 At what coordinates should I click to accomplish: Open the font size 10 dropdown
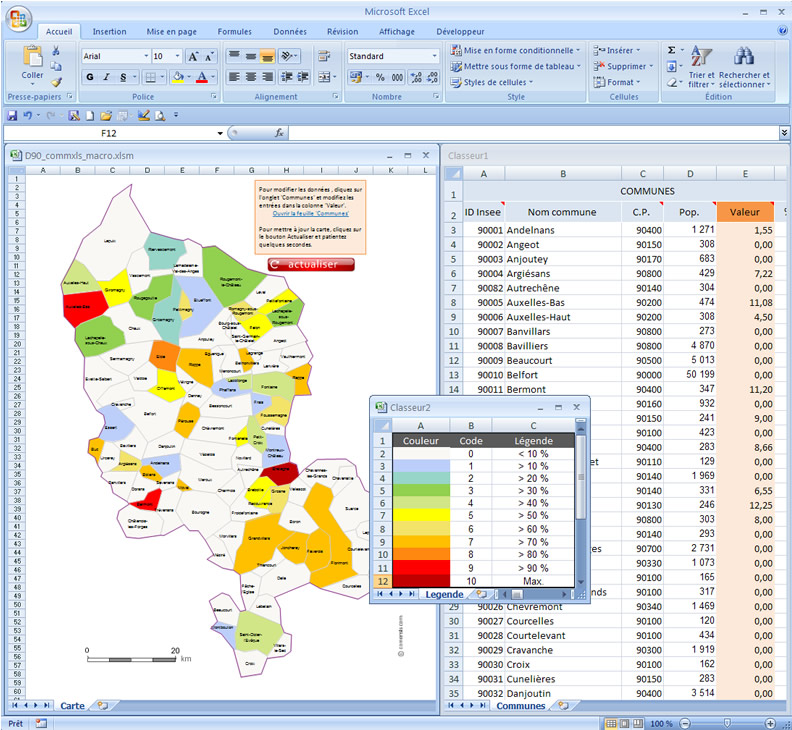[x=177, y=56]
